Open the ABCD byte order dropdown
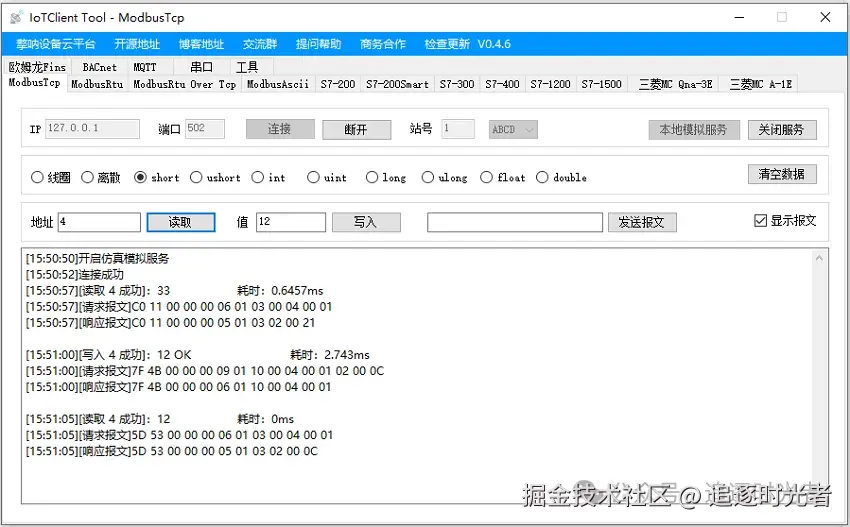850x527 pixels. click(x=513, y=130)
